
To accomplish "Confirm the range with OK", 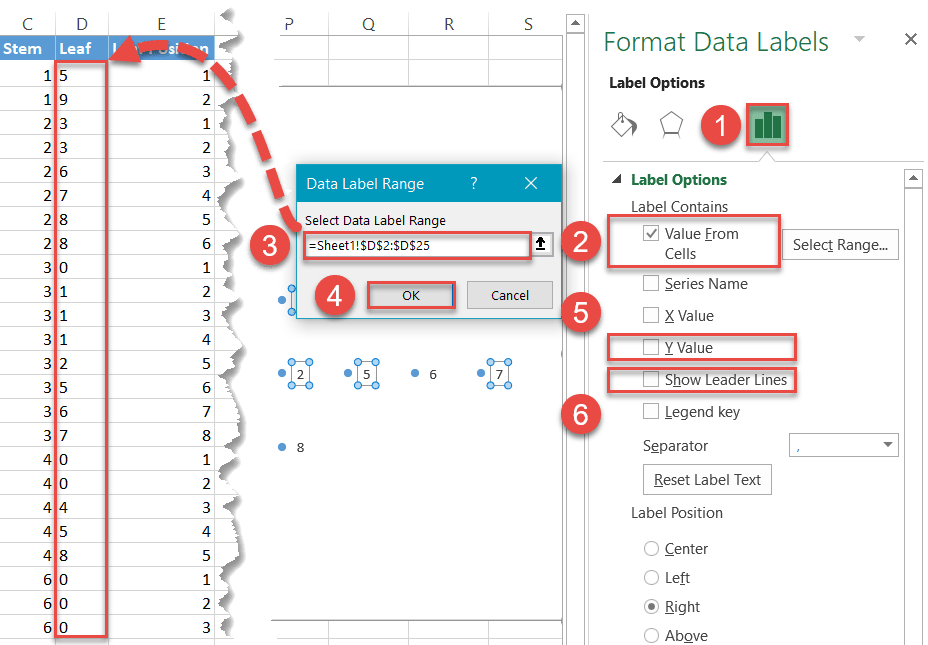I will tap(410, 295).
